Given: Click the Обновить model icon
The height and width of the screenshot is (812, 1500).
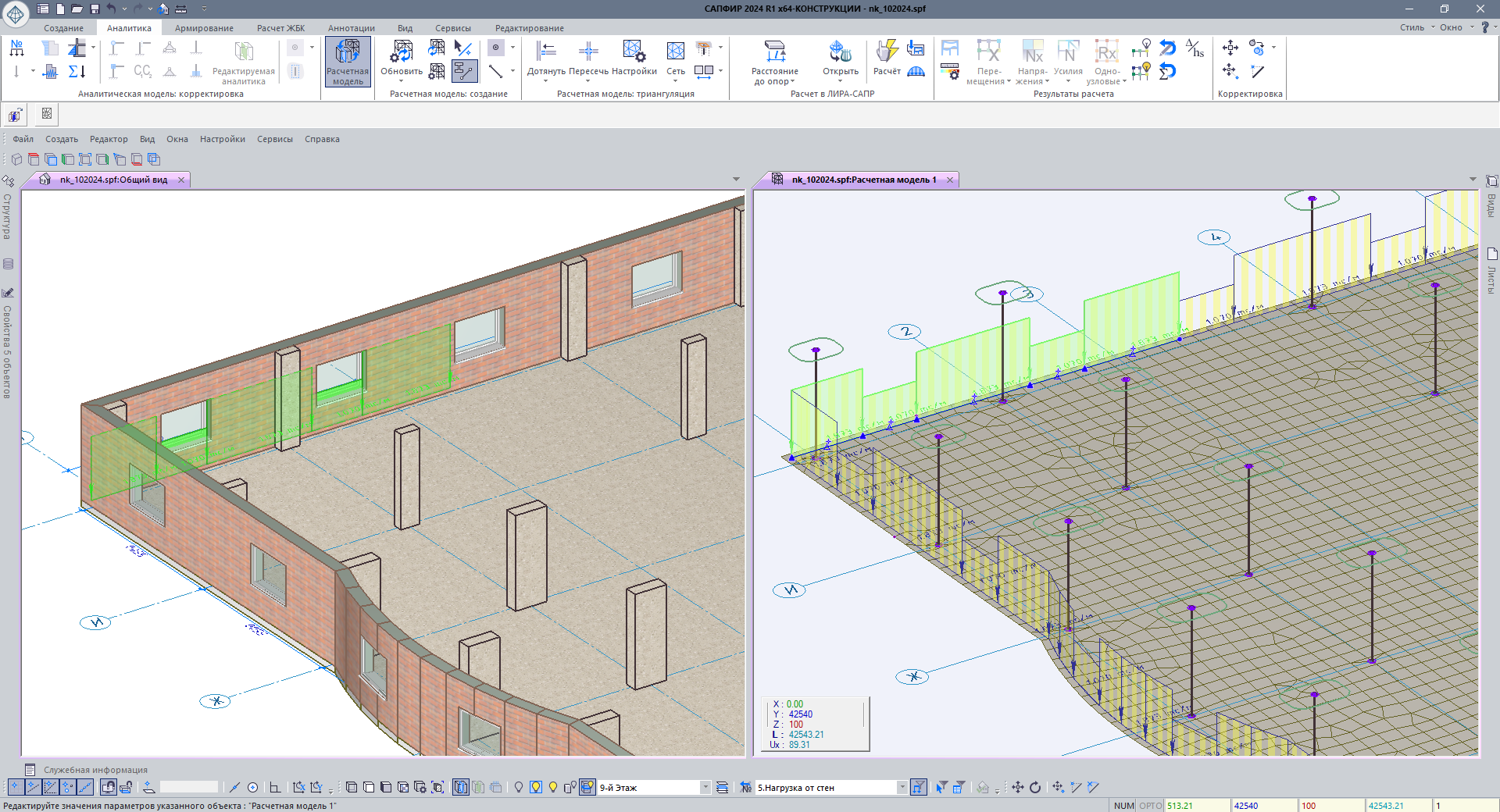Looking at the screenshot, I should coord(401,52).
